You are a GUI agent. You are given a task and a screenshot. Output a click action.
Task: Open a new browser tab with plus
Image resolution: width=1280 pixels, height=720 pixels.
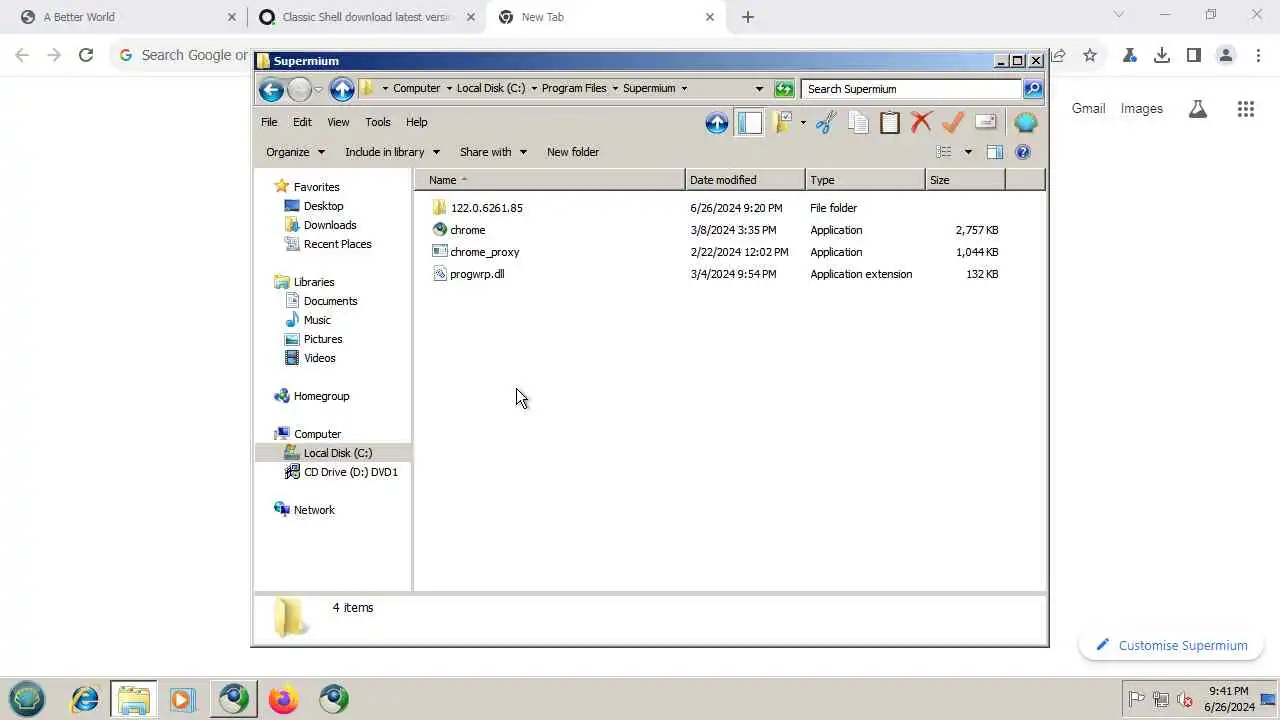(x=748, y=17)
